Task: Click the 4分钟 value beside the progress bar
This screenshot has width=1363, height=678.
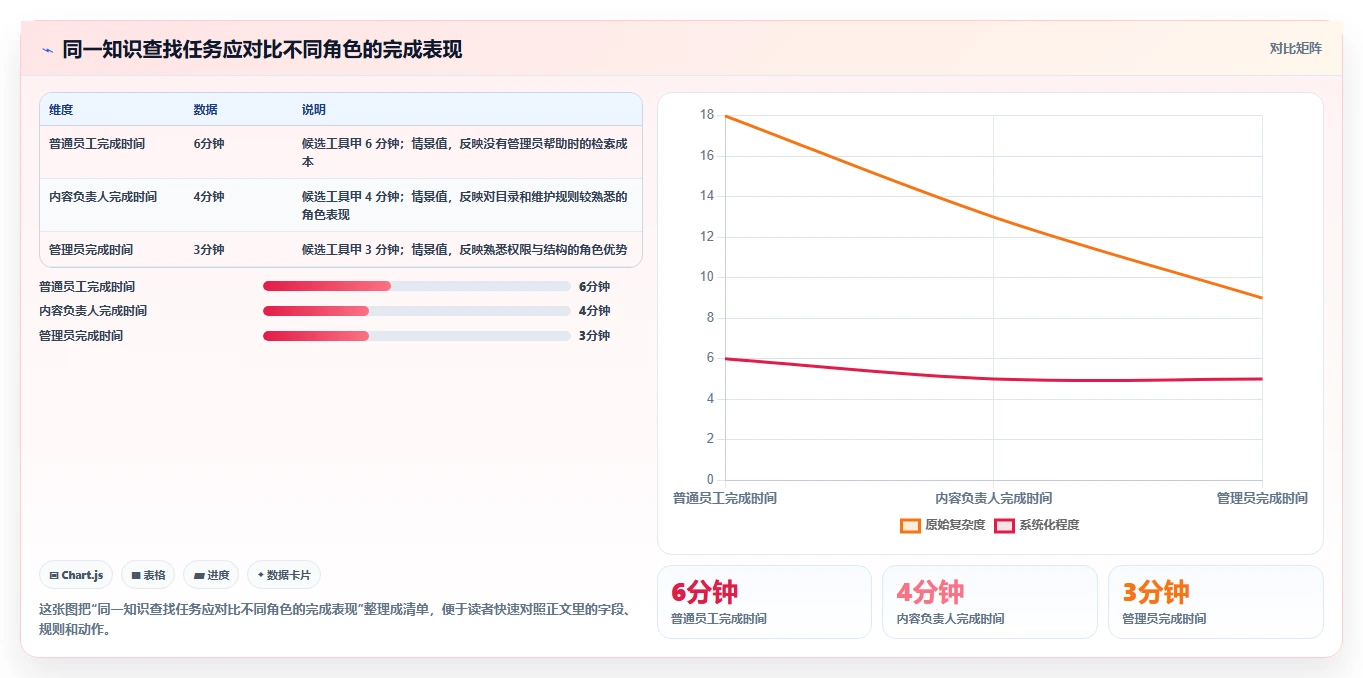Action: click(595, 311)
